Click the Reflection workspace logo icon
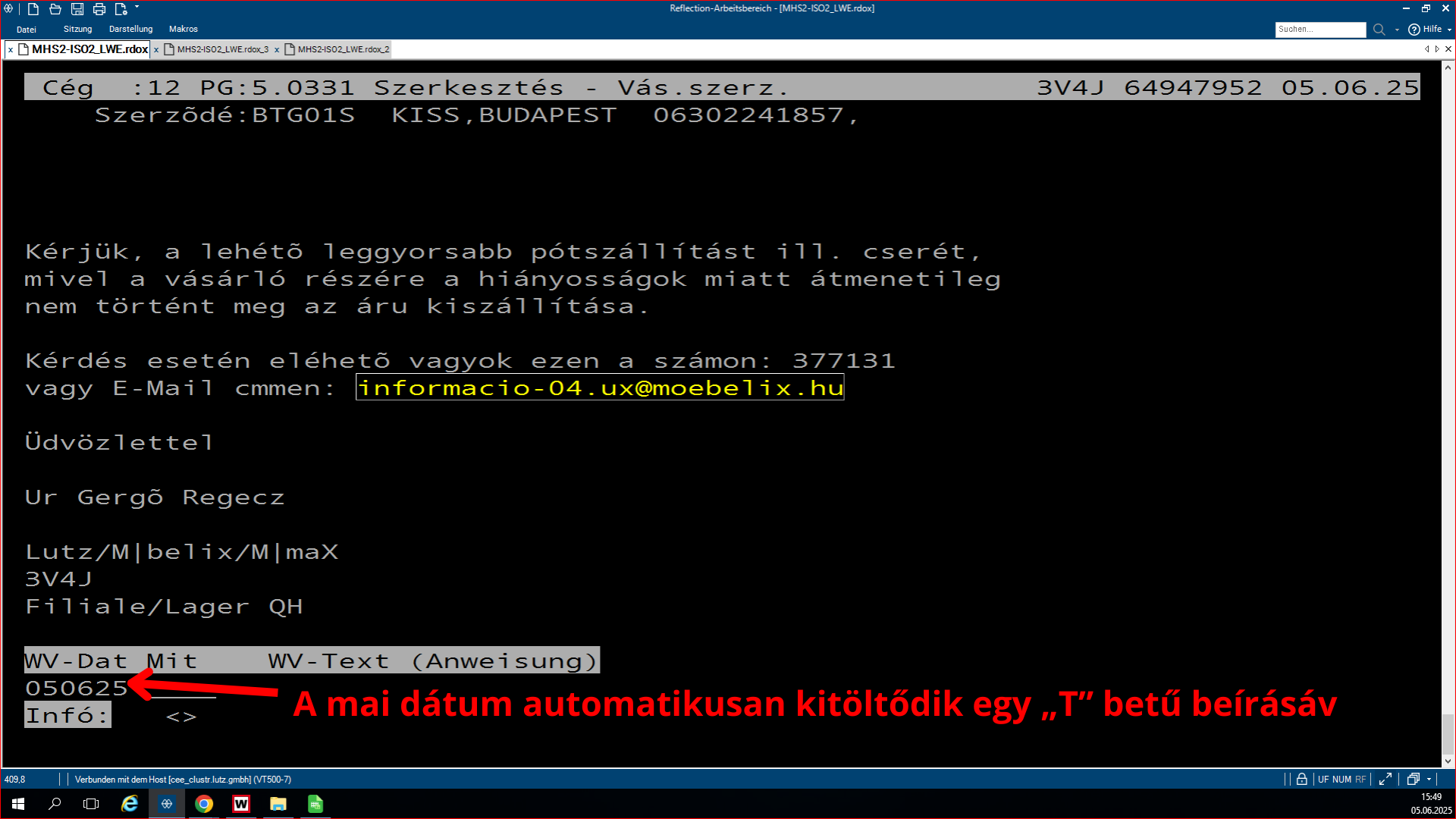The width and height of the screenshot is (1456, 819). [8, 9]
